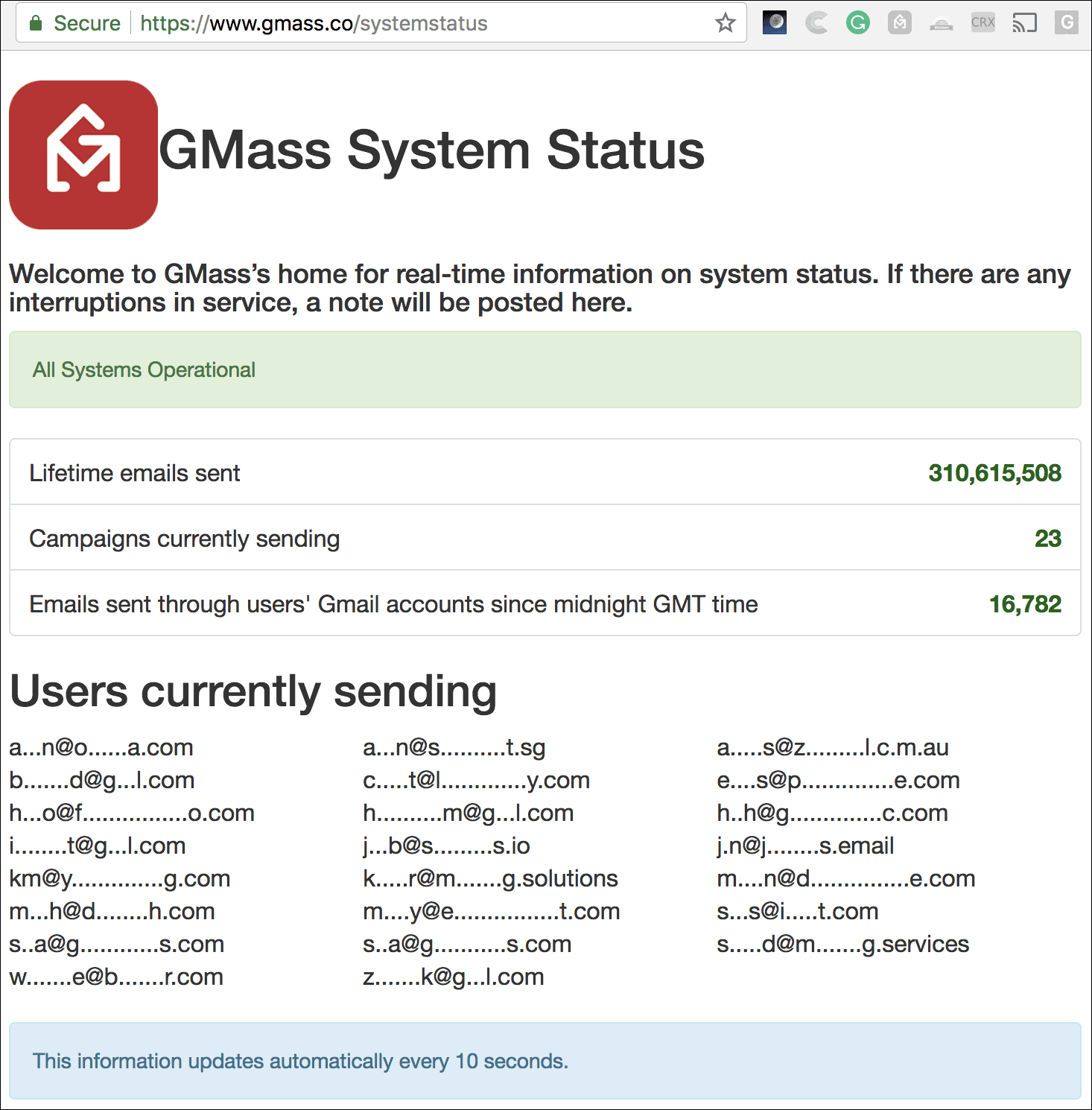The width and height of the screenshot is (1092, 1110).
Task: Click the lifetime emails sent count 310,615,508
Action: 994,473
